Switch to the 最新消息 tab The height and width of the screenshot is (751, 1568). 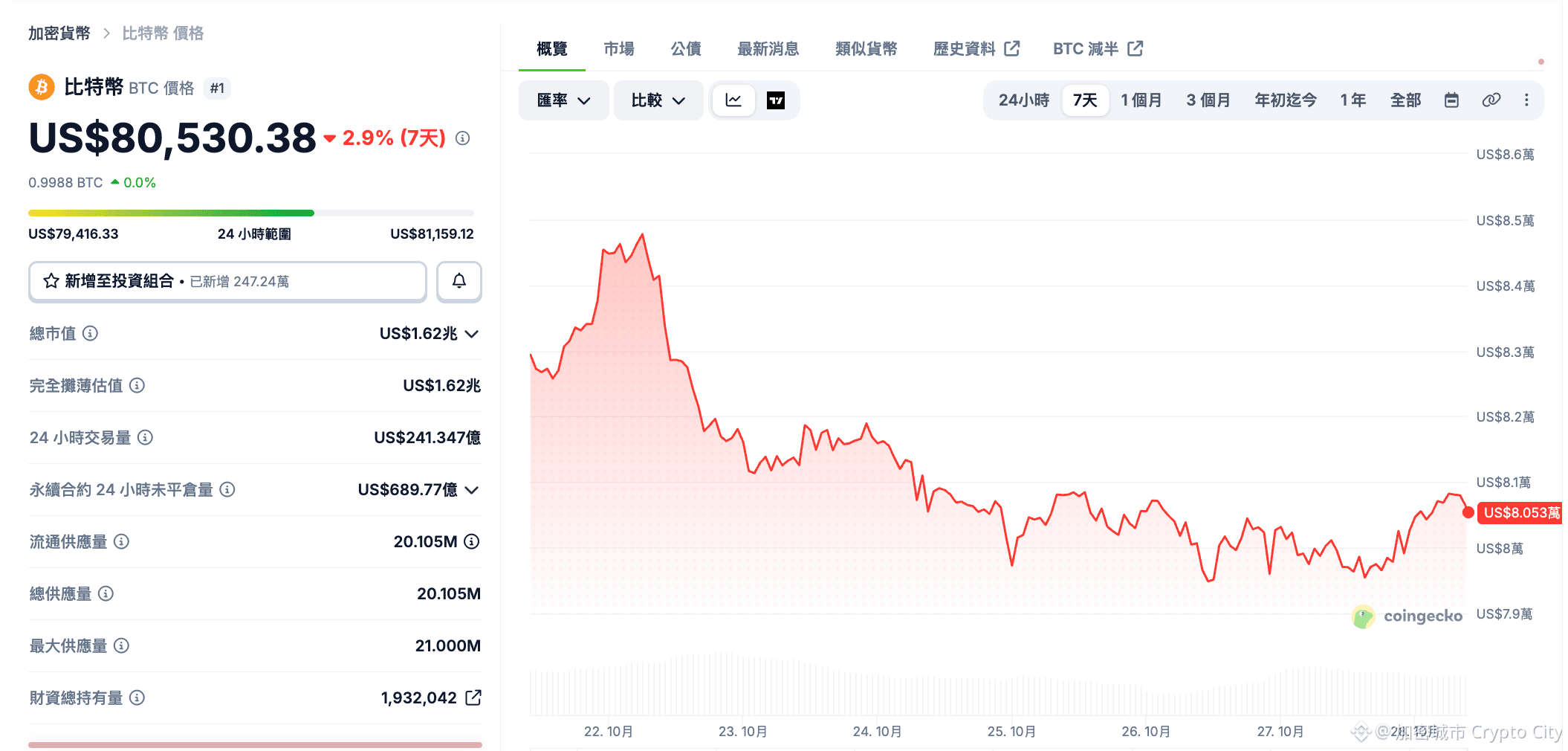tap(768, 49)
